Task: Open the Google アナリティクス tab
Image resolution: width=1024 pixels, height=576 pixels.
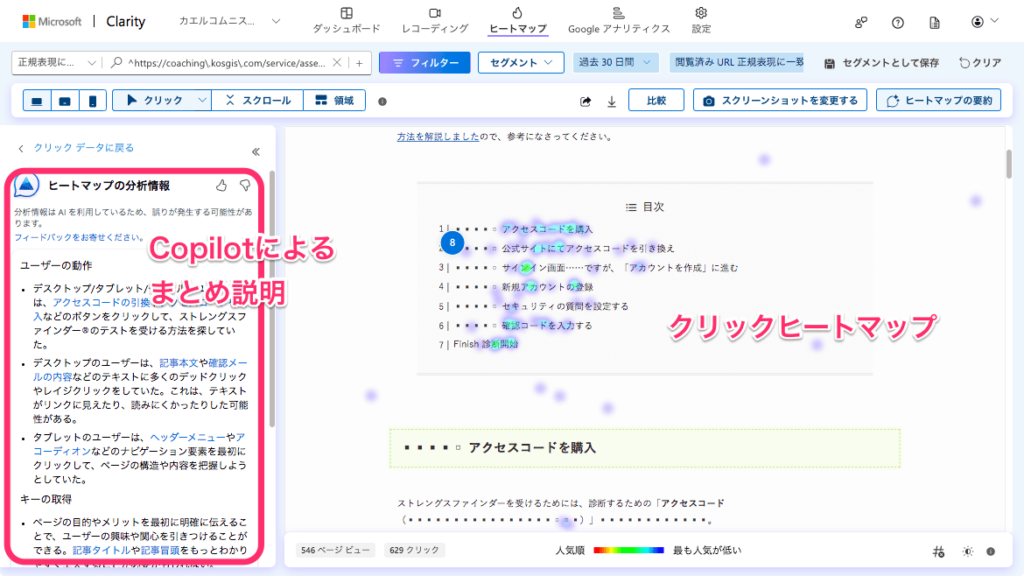Action: click(618, 21)
